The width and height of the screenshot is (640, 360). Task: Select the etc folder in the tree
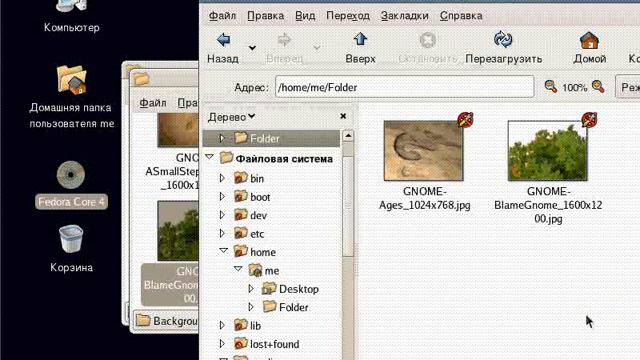point(249,233)
